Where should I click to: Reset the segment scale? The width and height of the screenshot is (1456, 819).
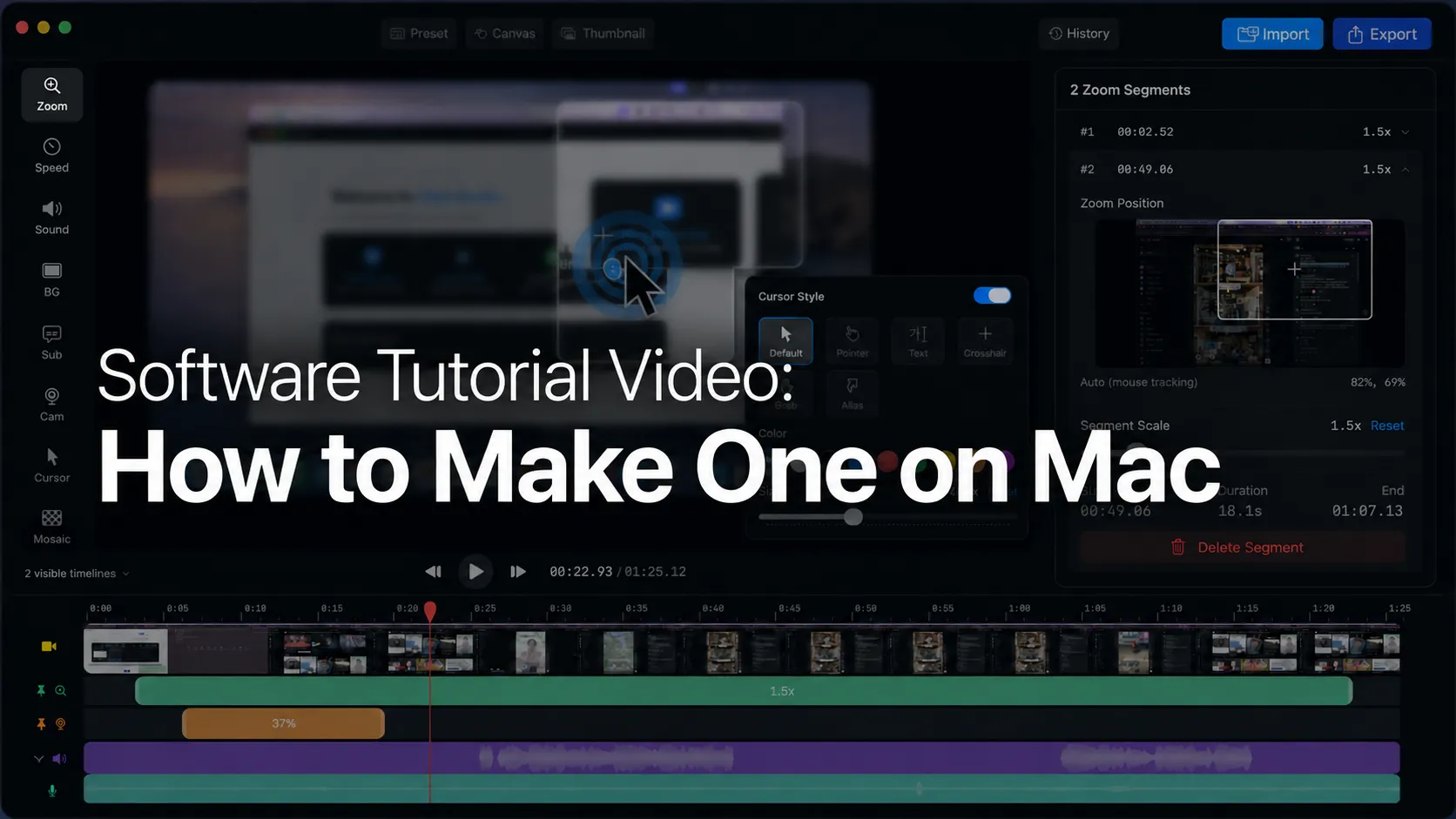pyautogui.click(x=1387, y=426)
